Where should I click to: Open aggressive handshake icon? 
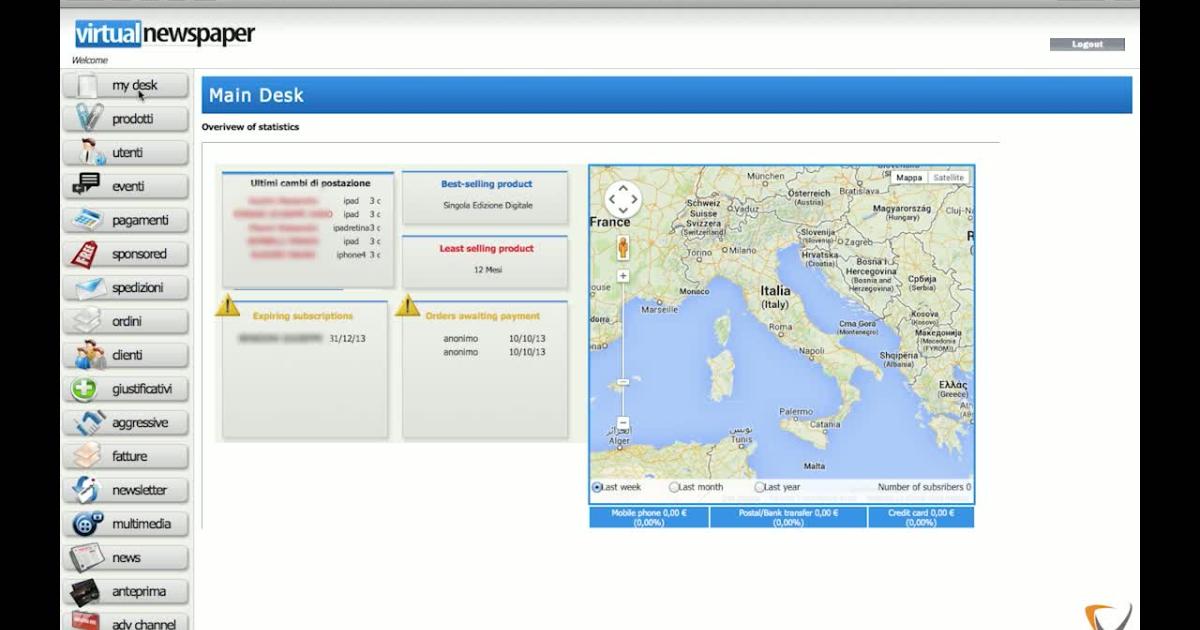89,423
